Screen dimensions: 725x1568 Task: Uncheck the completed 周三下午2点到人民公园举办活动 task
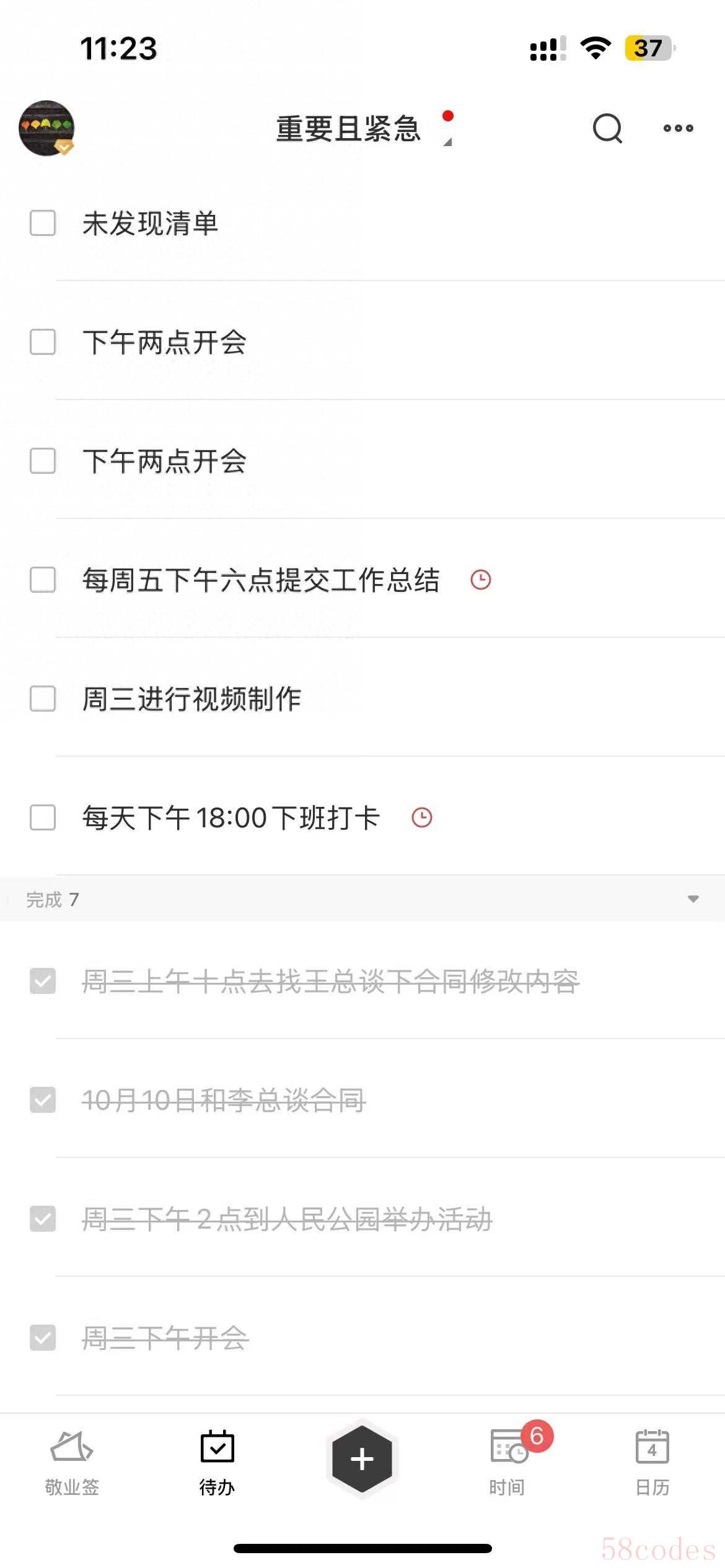[43, 1219]
